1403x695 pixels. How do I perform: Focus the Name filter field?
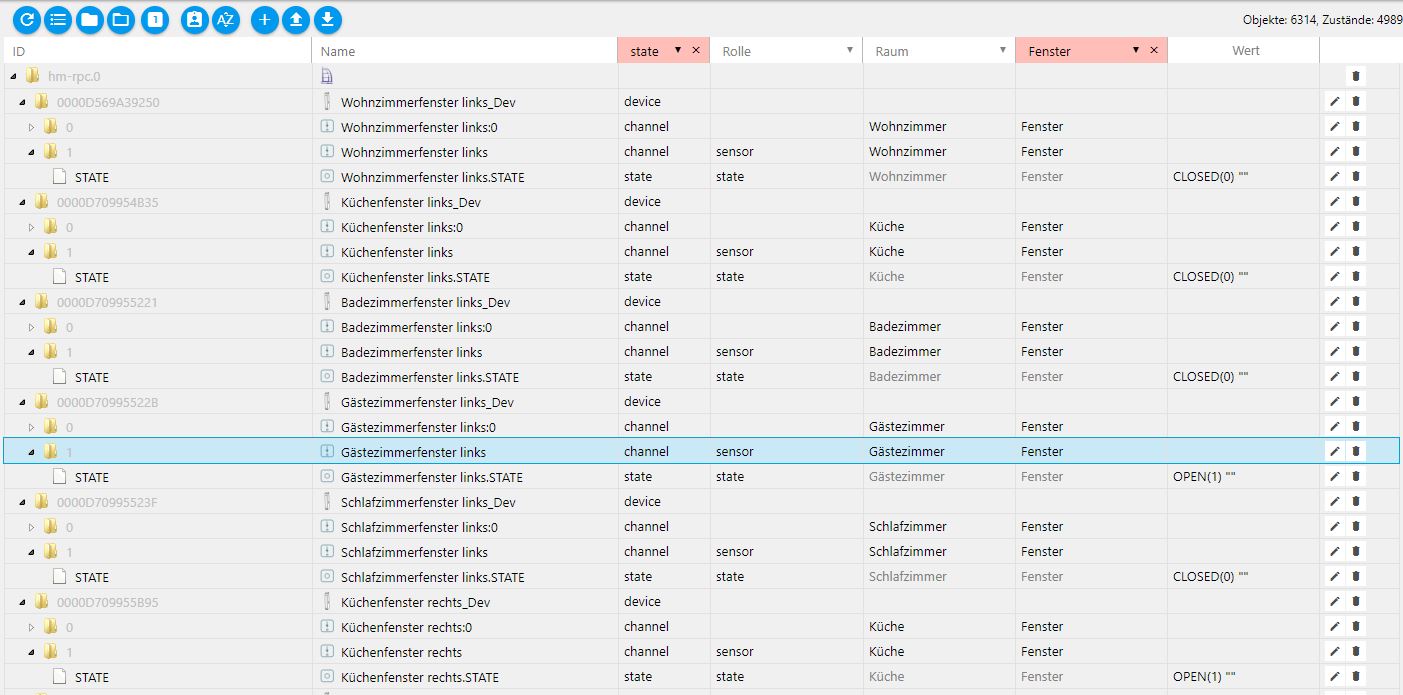[x=465, y=50]
